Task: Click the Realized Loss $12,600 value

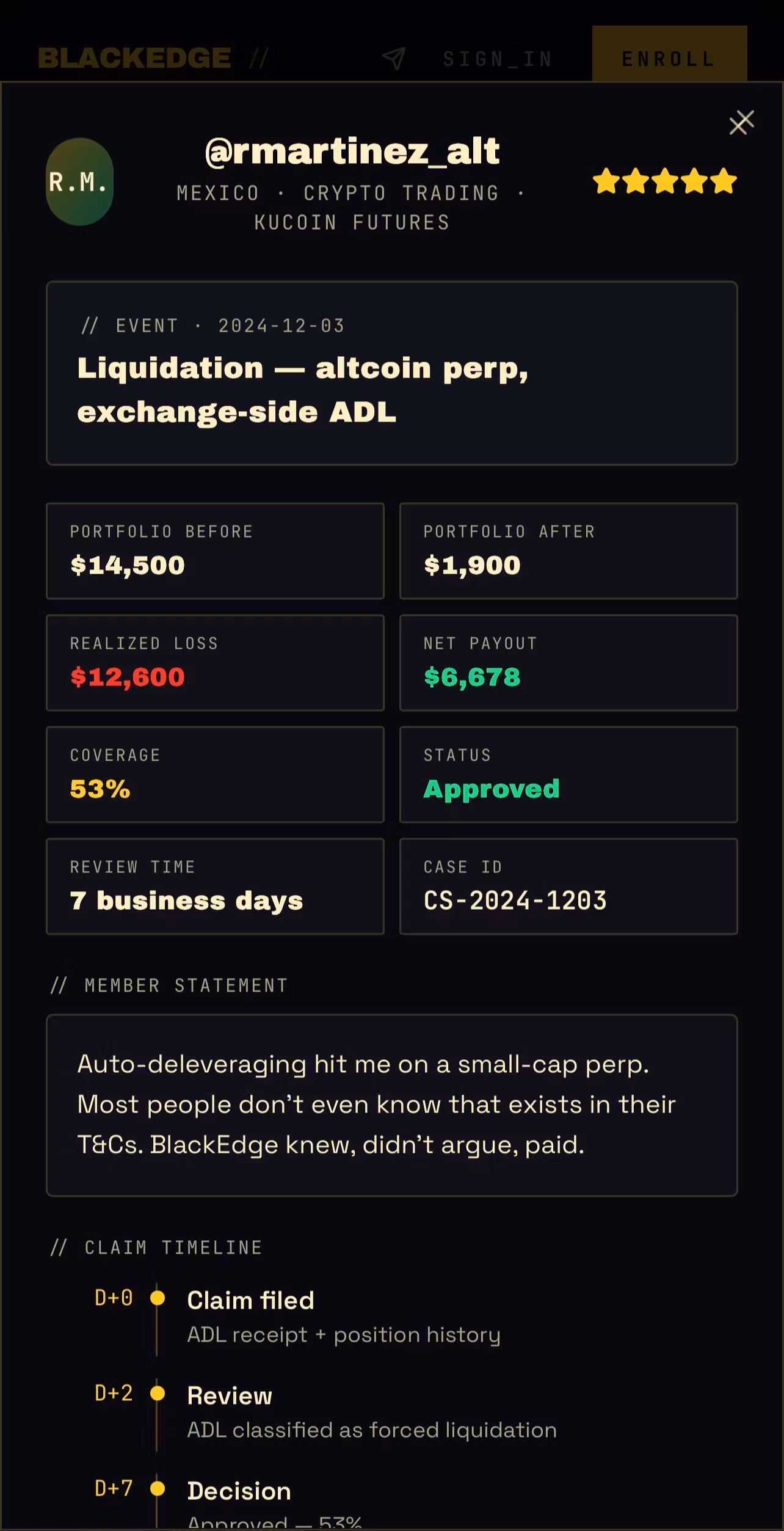Action: (127, 677)
